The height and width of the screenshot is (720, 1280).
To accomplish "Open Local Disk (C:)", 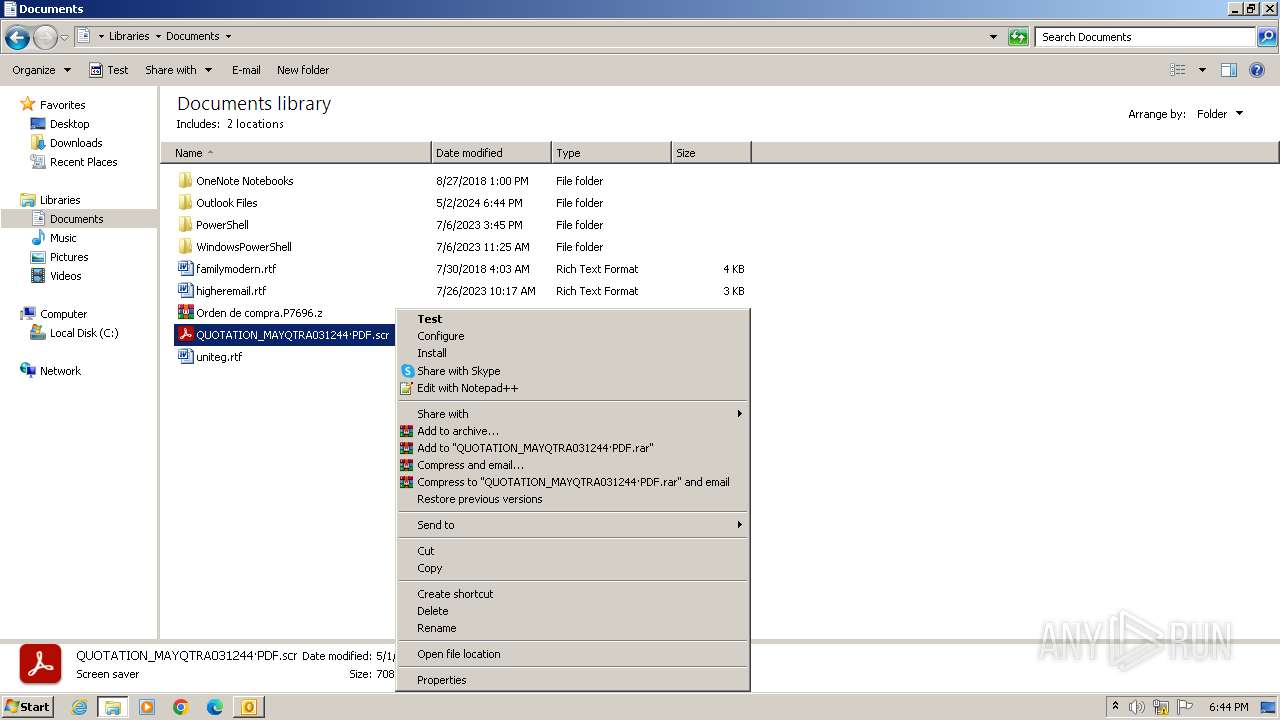I will click(x=84, y=333).
